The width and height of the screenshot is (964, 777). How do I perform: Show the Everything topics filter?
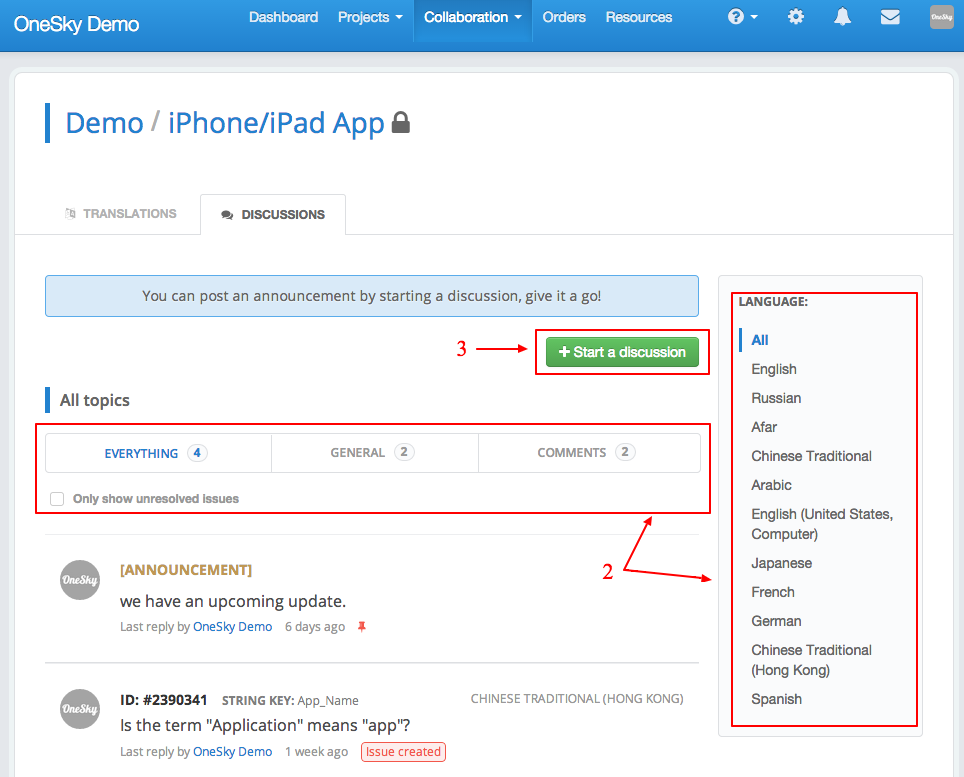coord(159,453)
